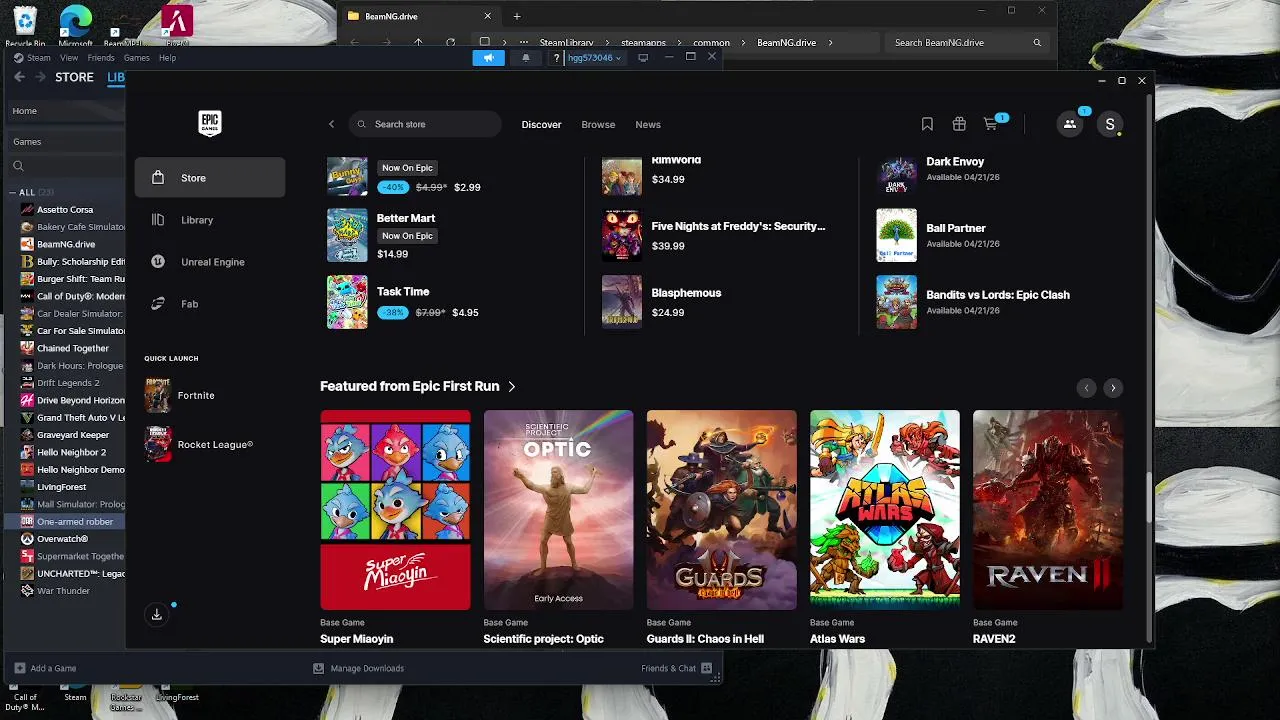Select Fab in Epic sidebar
Screen dimensions: 1280x720
pos(210,304)
